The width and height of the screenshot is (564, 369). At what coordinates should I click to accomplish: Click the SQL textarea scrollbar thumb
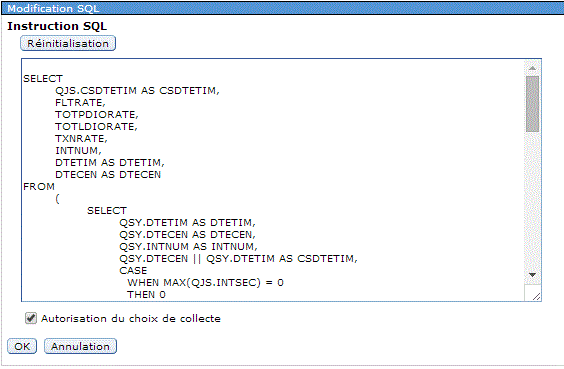532,104
